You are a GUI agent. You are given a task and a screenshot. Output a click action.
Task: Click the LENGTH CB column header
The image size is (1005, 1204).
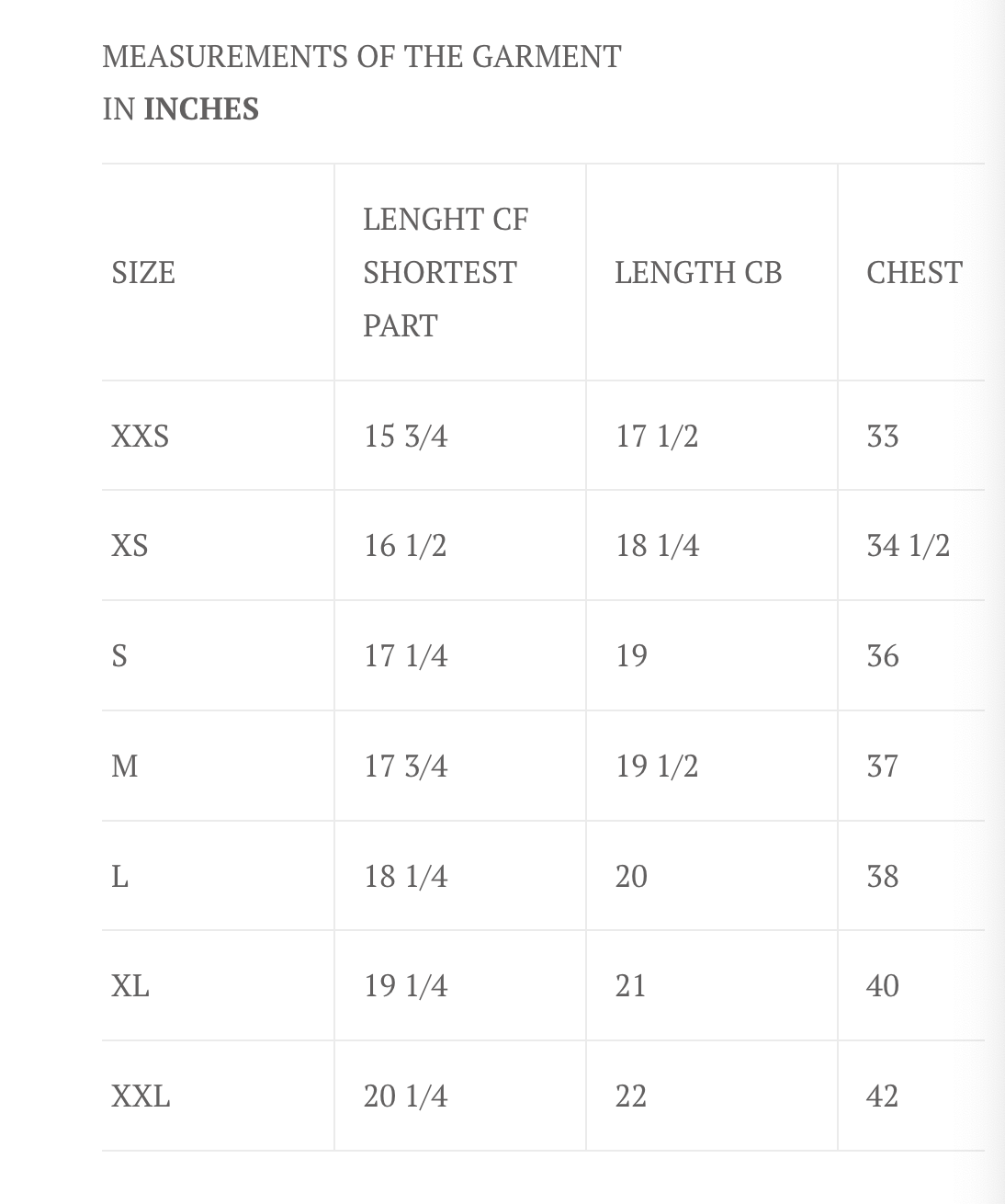tap(698, 273)
